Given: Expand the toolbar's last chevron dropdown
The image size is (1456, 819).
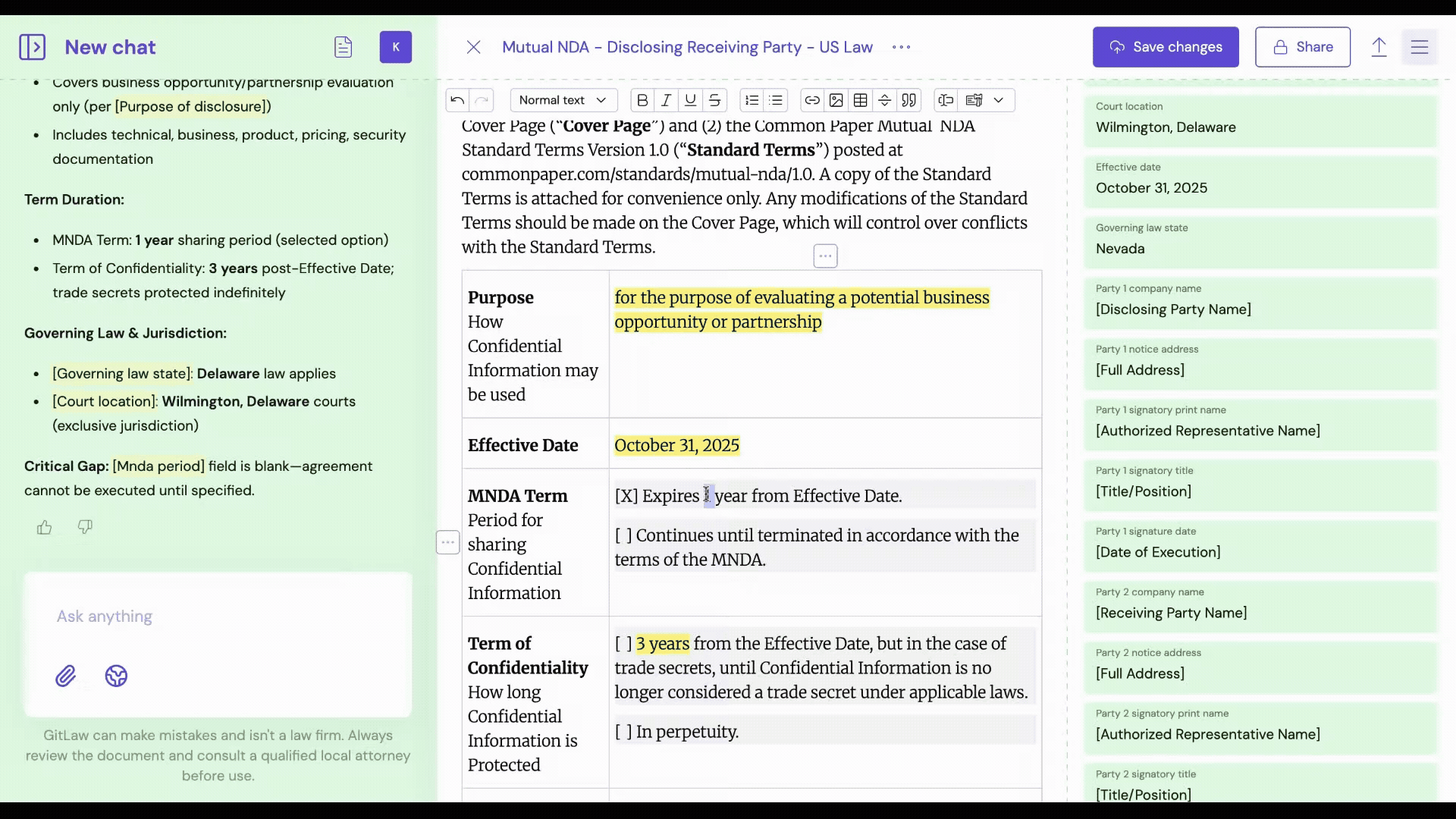Looking at the screenshot, I should pos(999,100).
